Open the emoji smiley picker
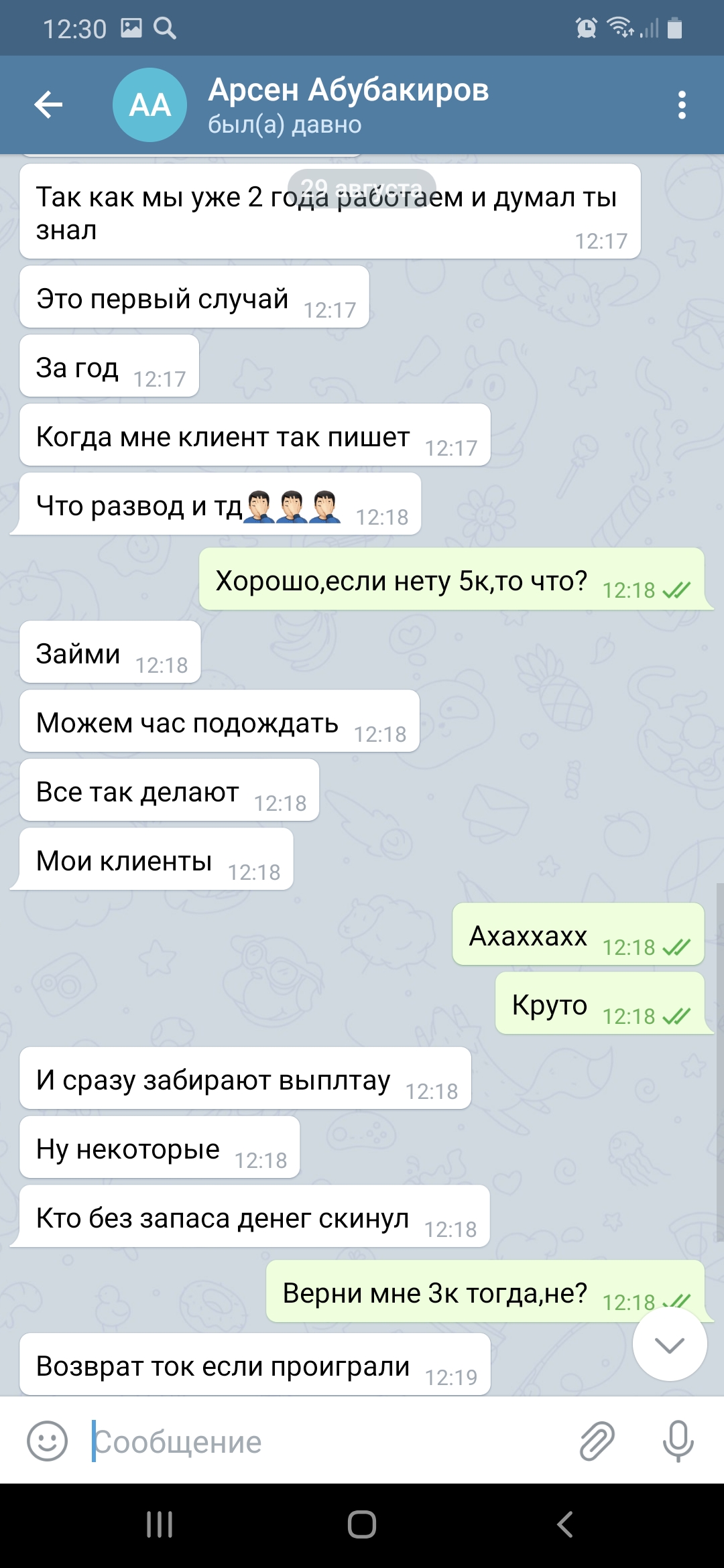This screenshot has width=724, height=1568. pyautogui.click(x=47, y=1441)
